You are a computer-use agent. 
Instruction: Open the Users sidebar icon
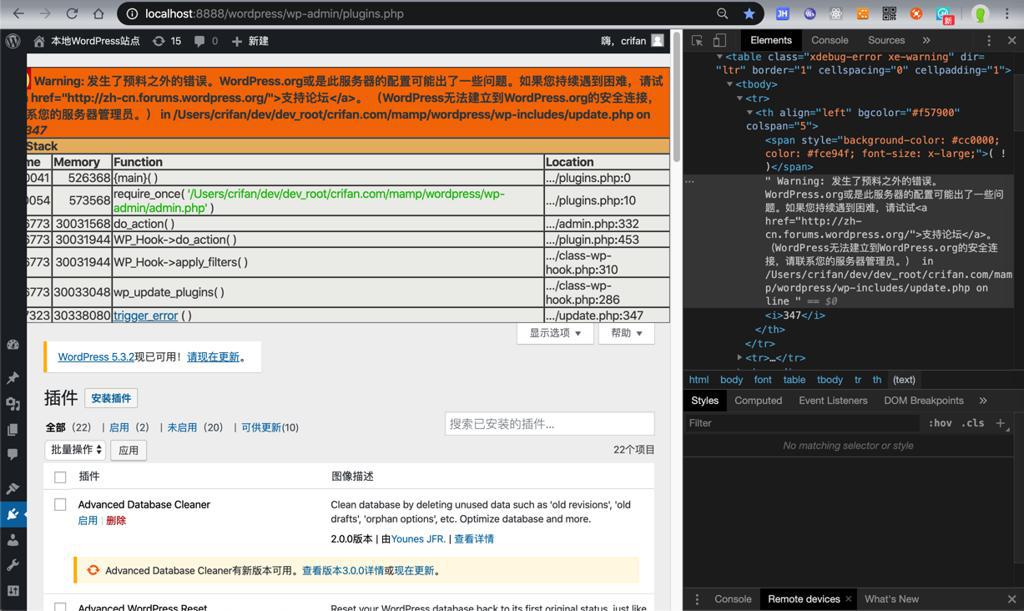(x=13, y=540)
